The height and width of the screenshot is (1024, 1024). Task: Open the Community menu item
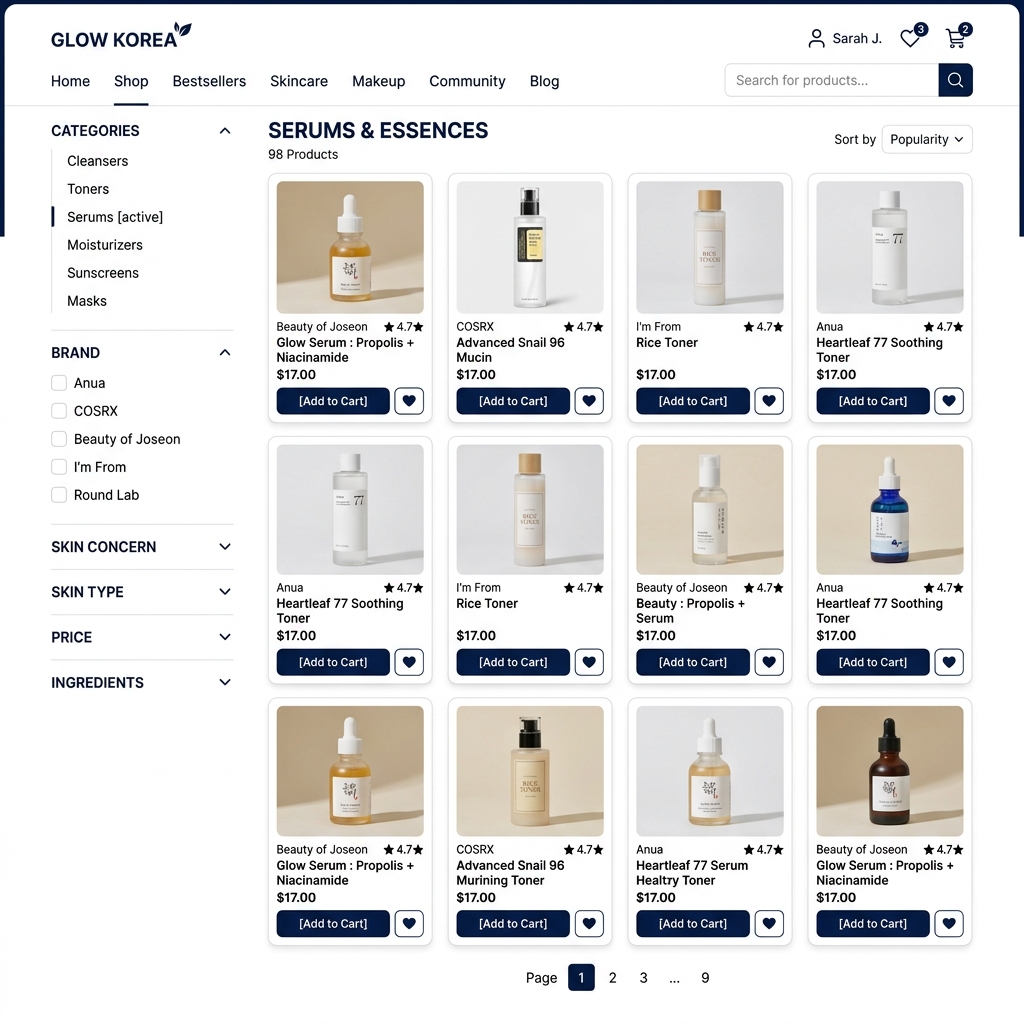click(467, 81)
